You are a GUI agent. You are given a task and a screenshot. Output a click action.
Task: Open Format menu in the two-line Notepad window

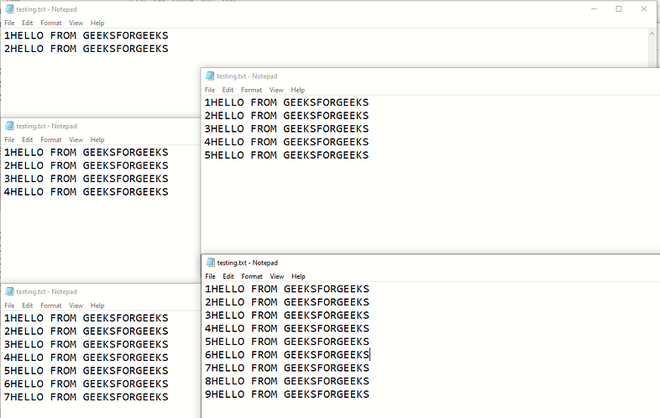[x=51, y=23]
